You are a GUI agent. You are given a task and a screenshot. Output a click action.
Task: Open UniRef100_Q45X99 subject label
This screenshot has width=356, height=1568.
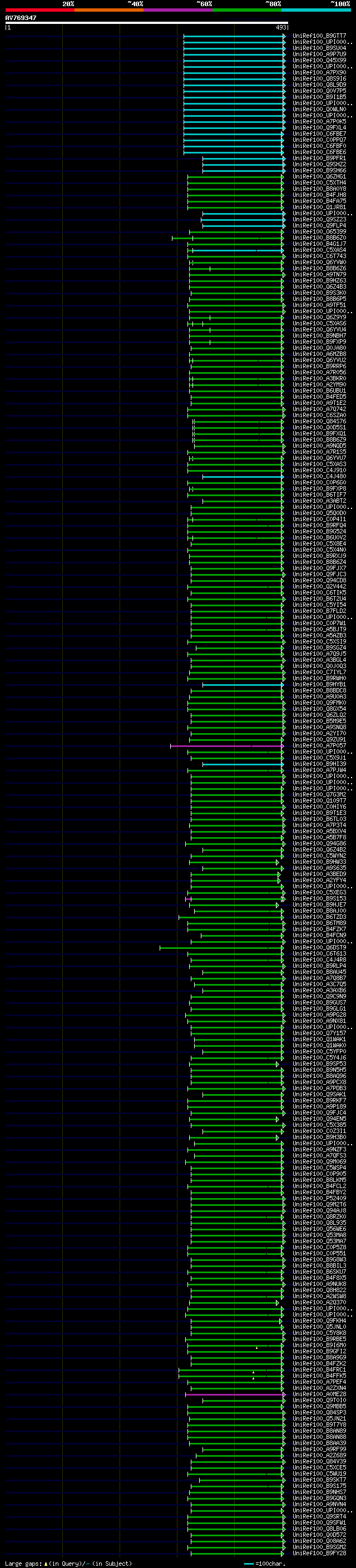[319, 60]
